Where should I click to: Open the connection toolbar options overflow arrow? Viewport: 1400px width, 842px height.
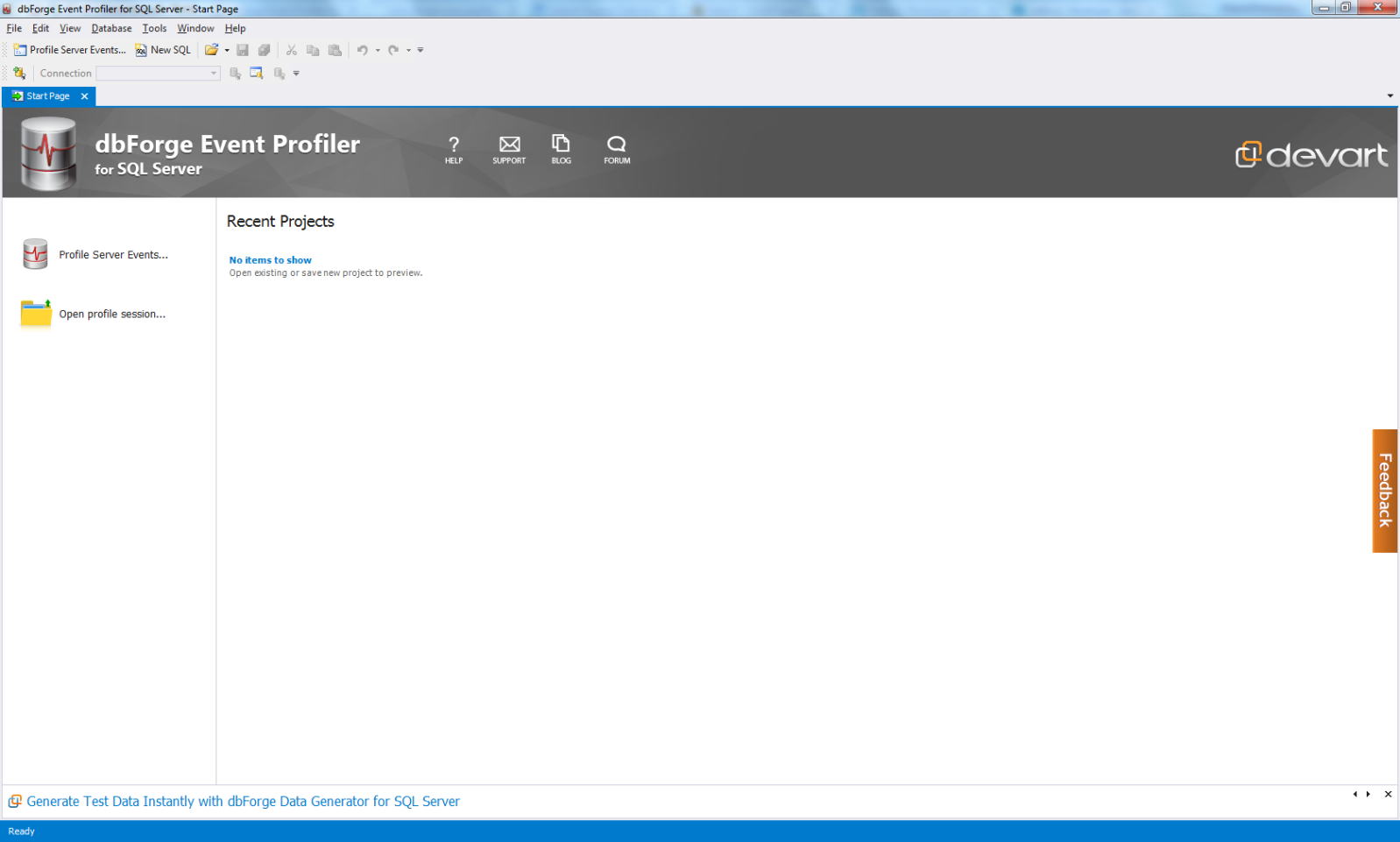coord(296,74)
